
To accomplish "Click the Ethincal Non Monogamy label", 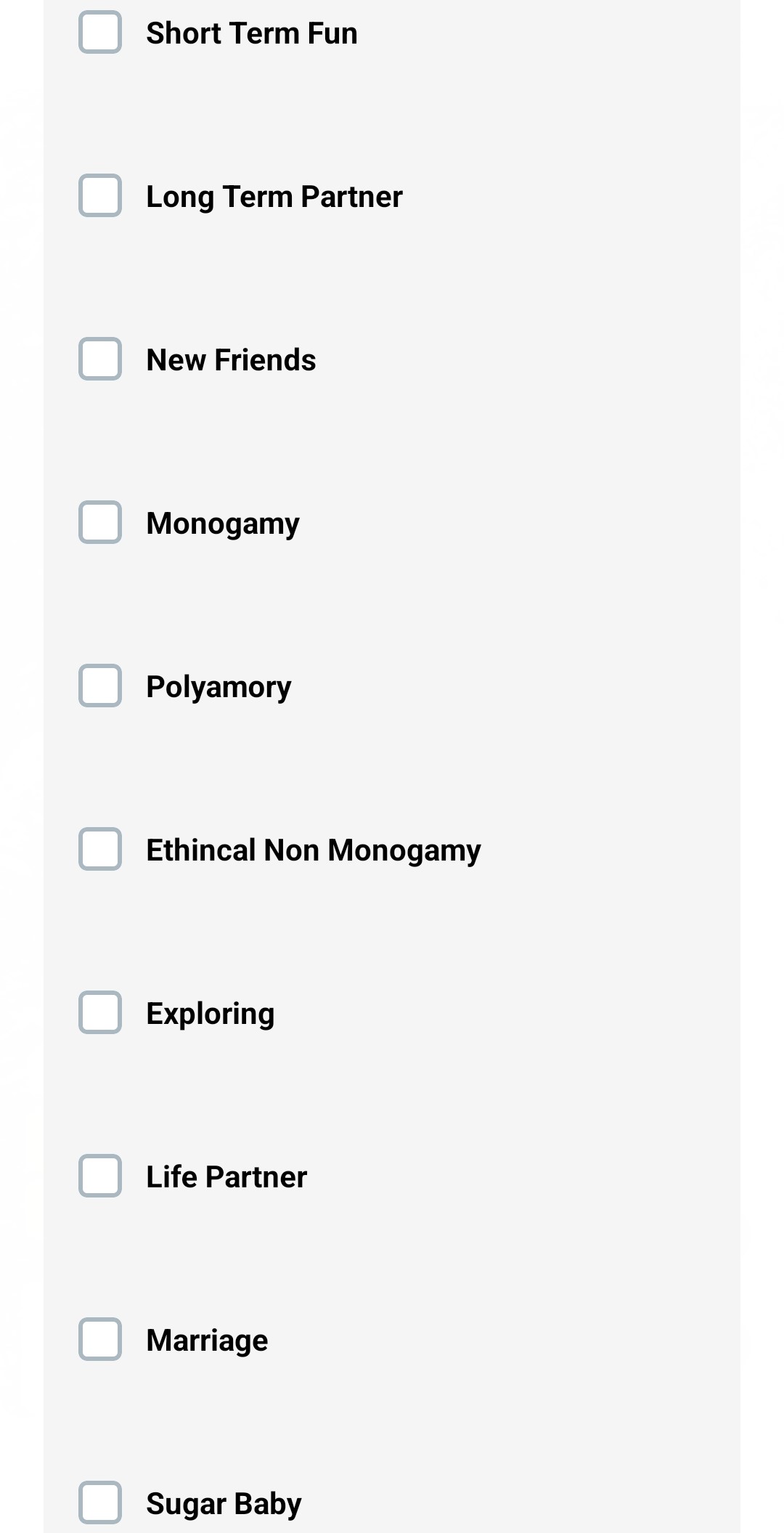I will coord(313,850).
